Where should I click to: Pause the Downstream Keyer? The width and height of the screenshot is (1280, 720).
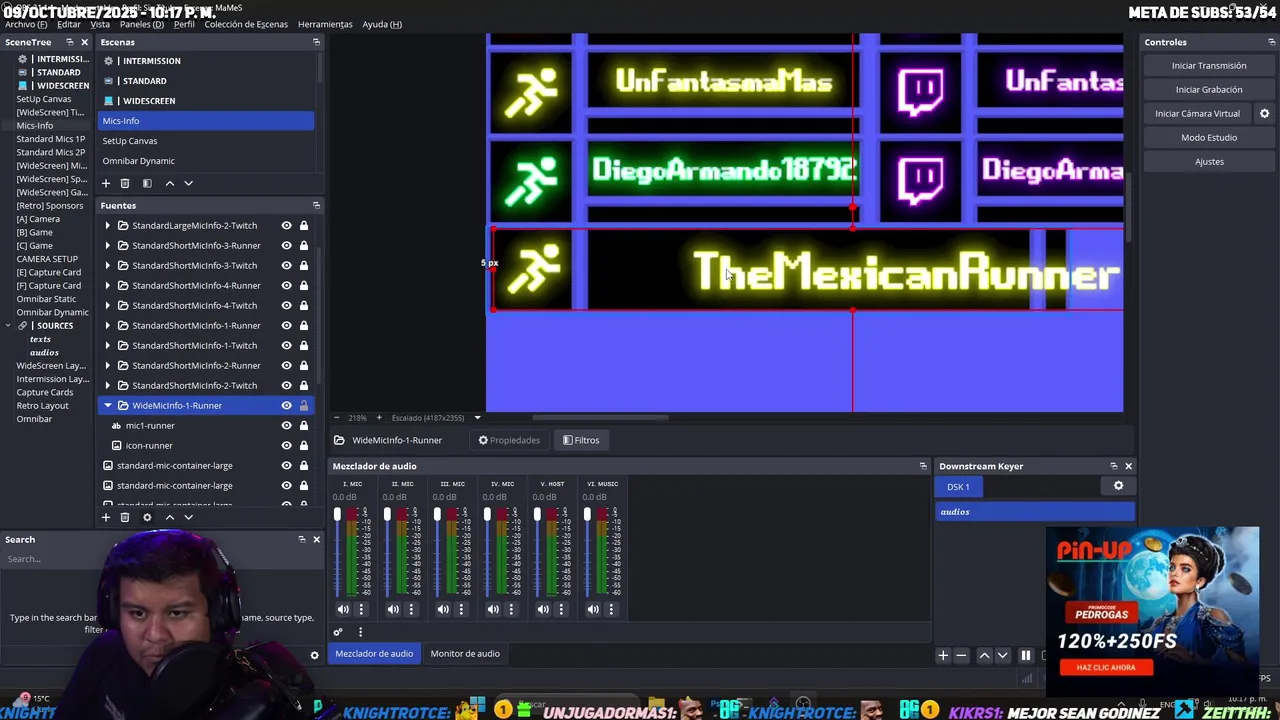pos(1025,656)
